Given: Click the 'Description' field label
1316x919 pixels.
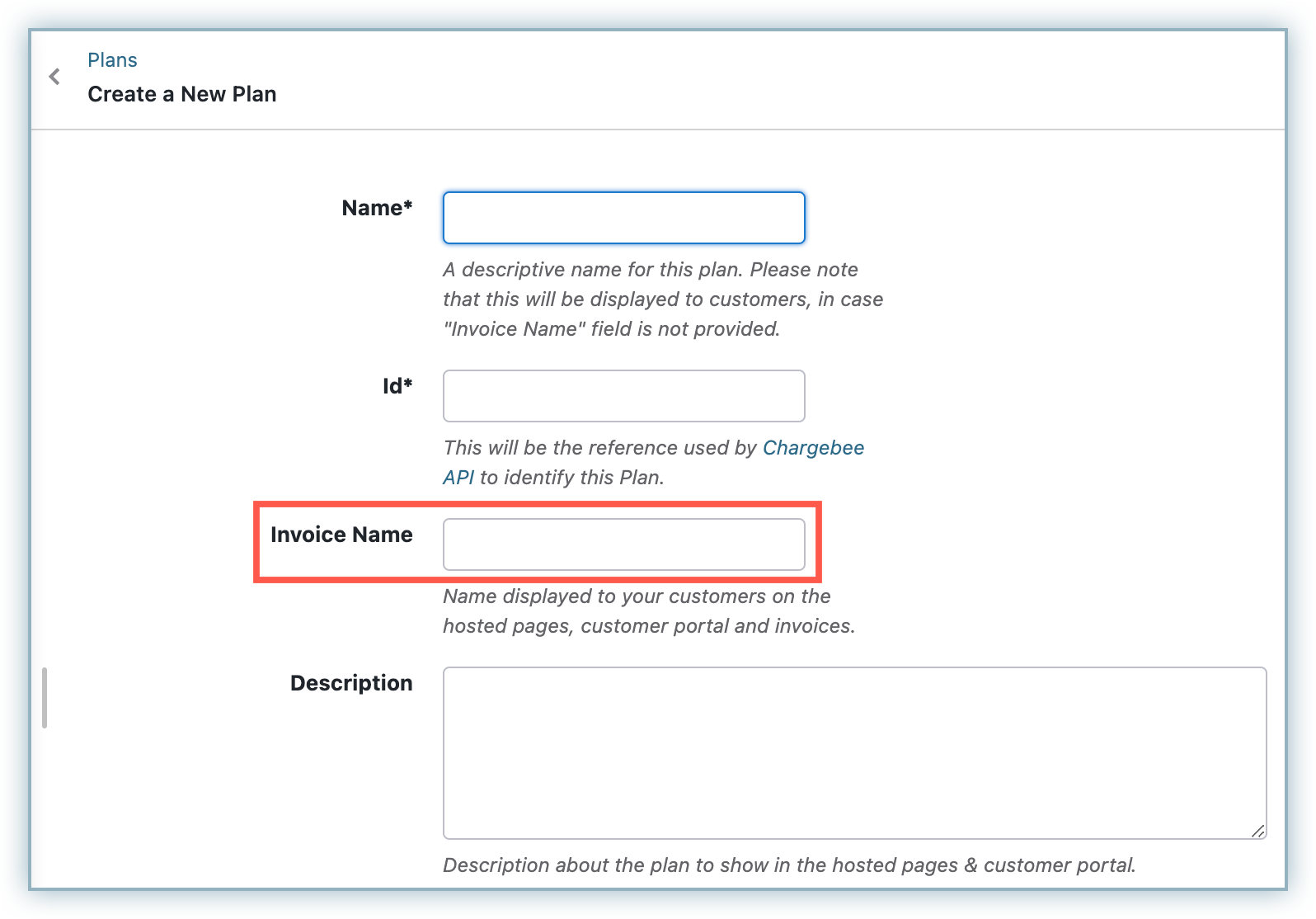Looking at the screenshot, I should point(351,683).
